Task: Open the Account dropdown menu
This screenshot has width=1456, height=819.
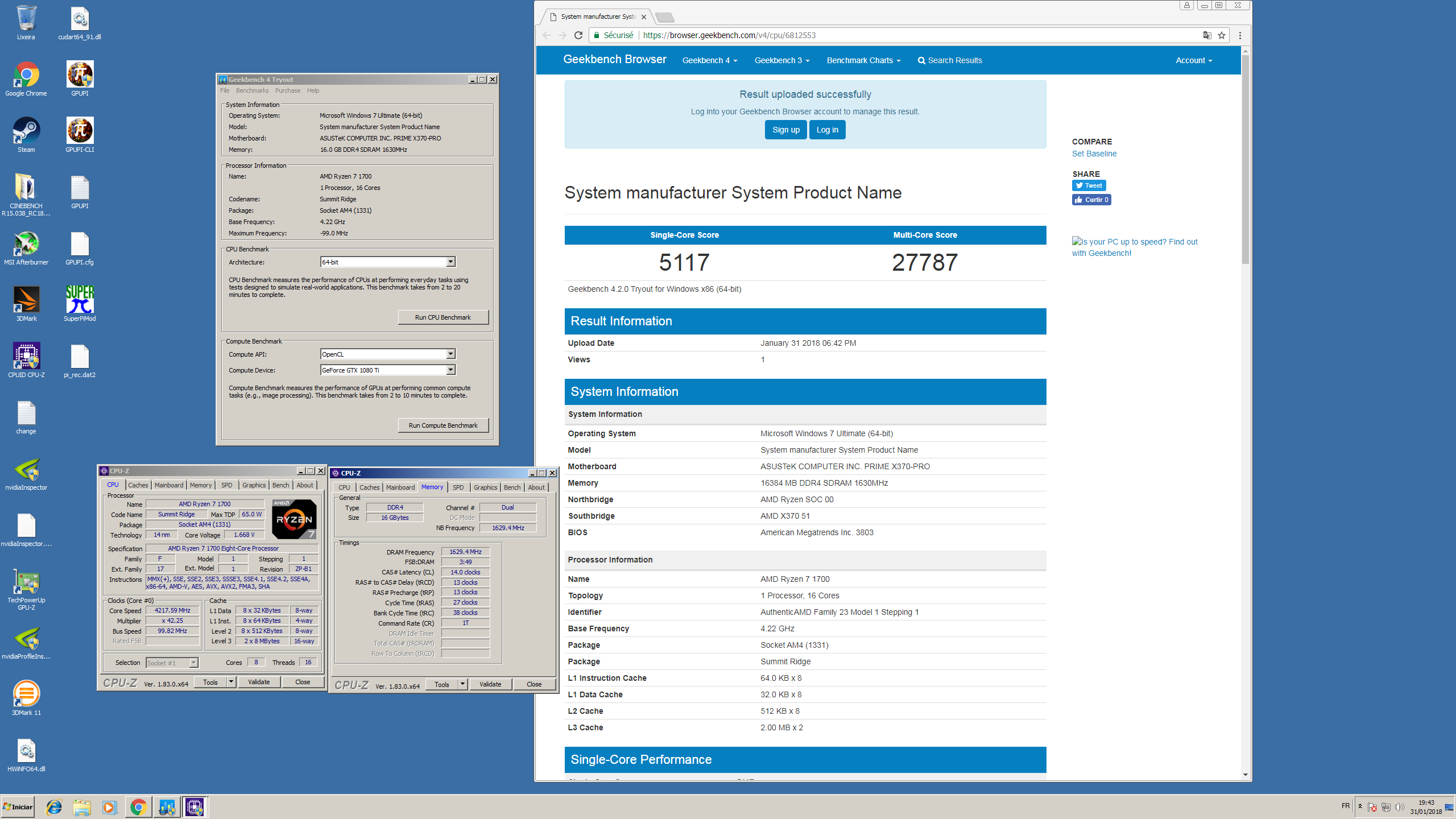Action: pyautogui.click(x=1194, y=60)
